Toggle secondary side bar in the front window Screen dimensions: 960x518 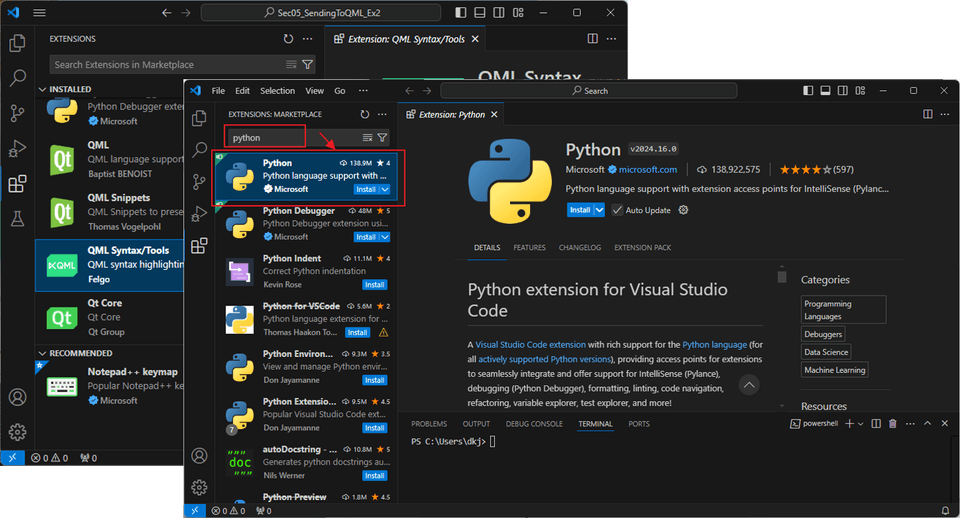click(x=842, y=91)
